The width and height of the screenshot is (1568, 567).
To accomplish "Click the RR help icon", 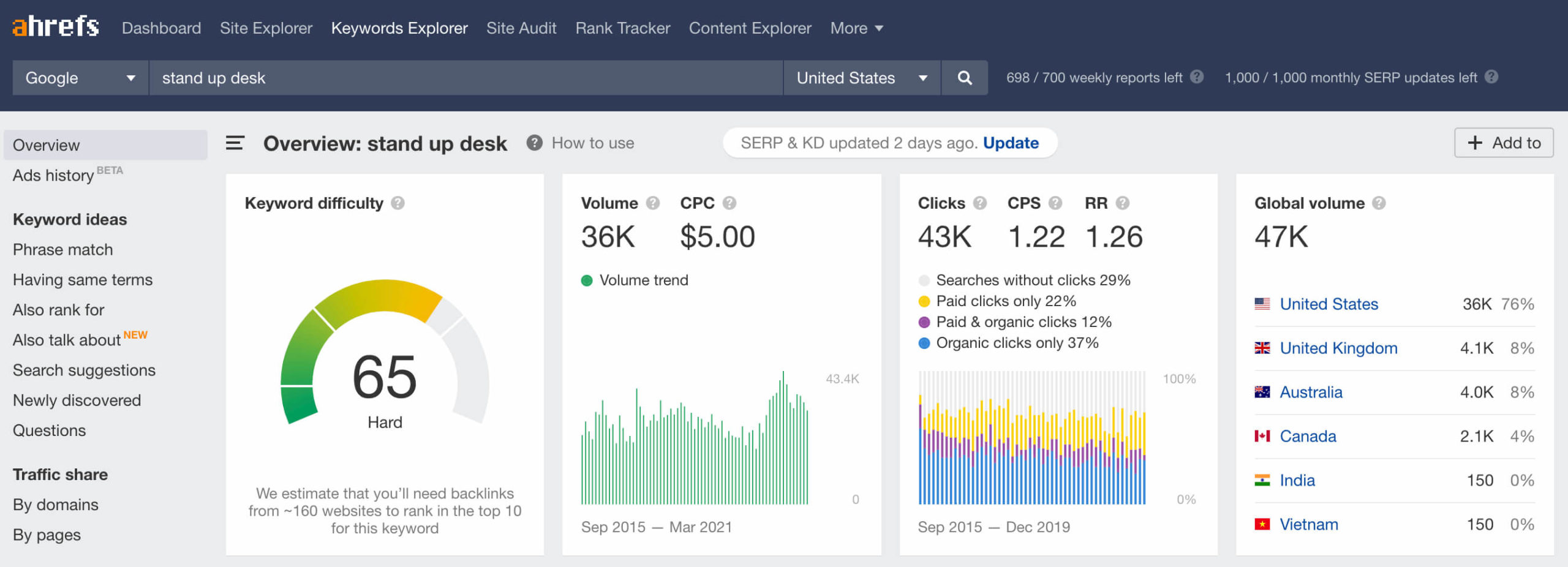I will [1123, 203].
